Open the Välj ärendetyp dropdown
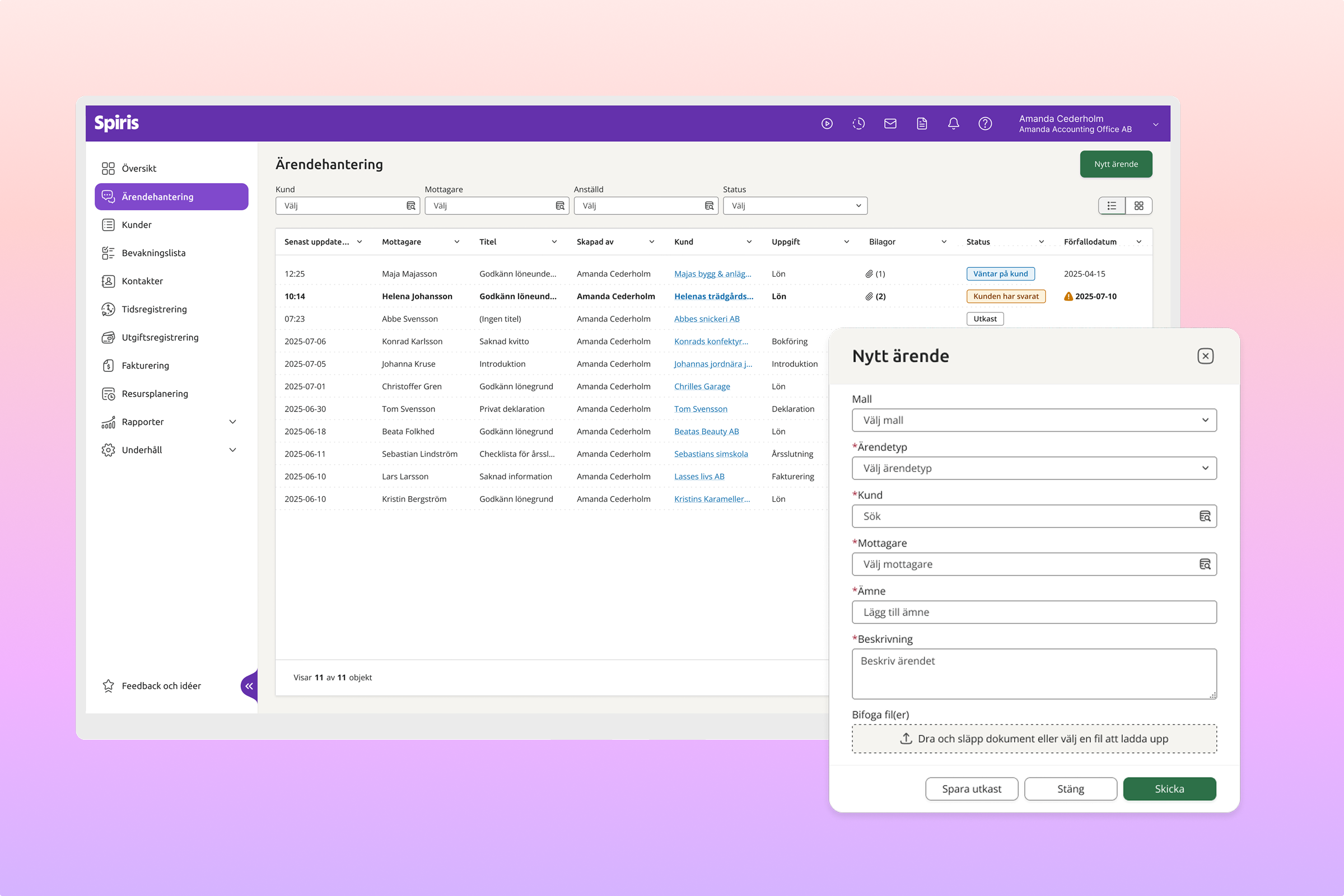Screen dimensions: 1344x896 point(1034,468)
